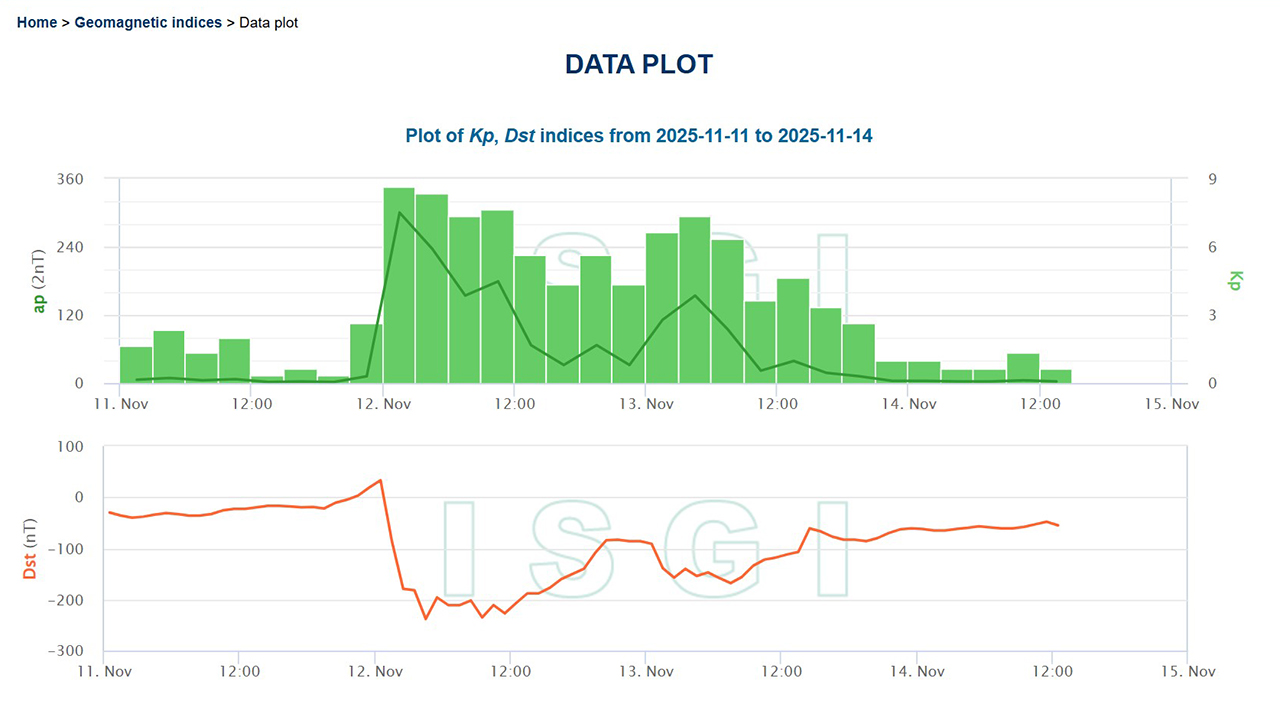The height and width of the screenshot is (704, 1280).
Task: Click the peak of the dark ap line
Action: (399, 212)
